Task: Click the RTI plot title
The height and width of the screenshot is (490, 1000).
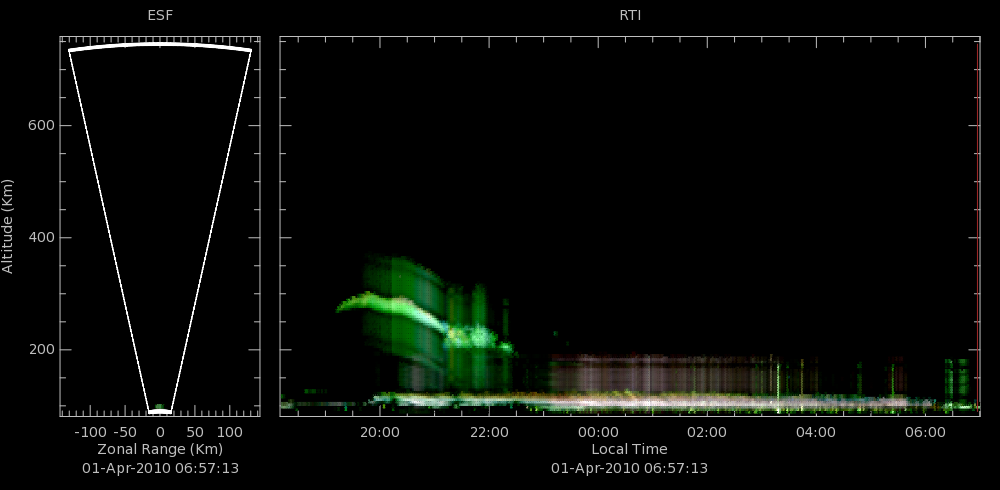Action: pyautogui.click(x=630, y=16)
